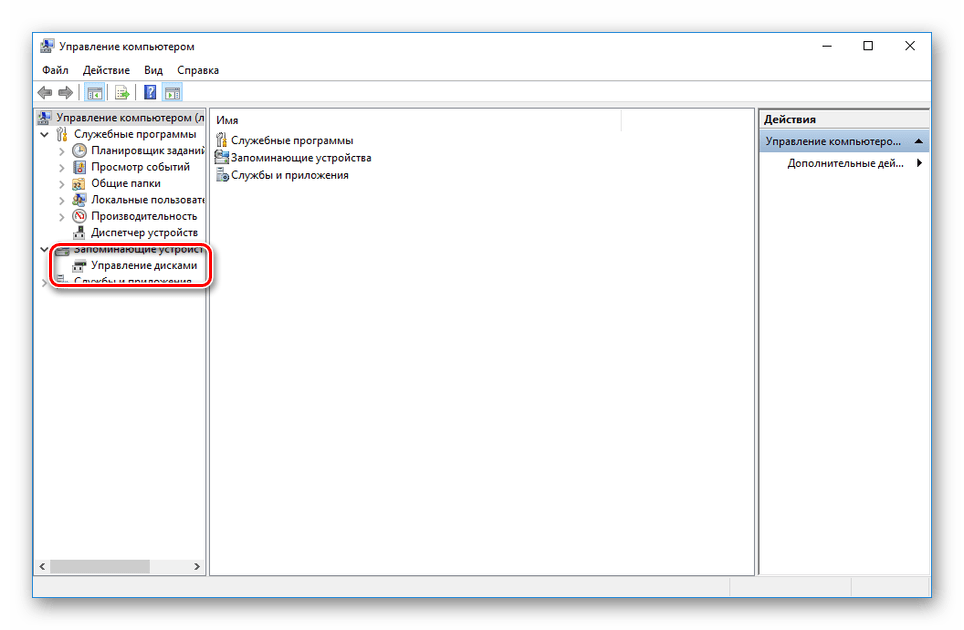Collapse the Служебные программы tree node

point(44,134)
